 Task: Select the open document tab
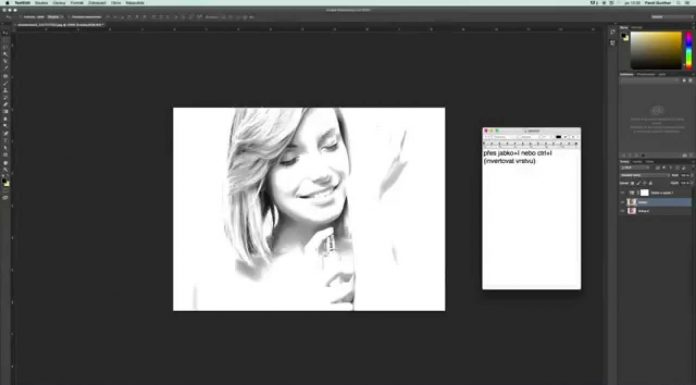[60, 25]
